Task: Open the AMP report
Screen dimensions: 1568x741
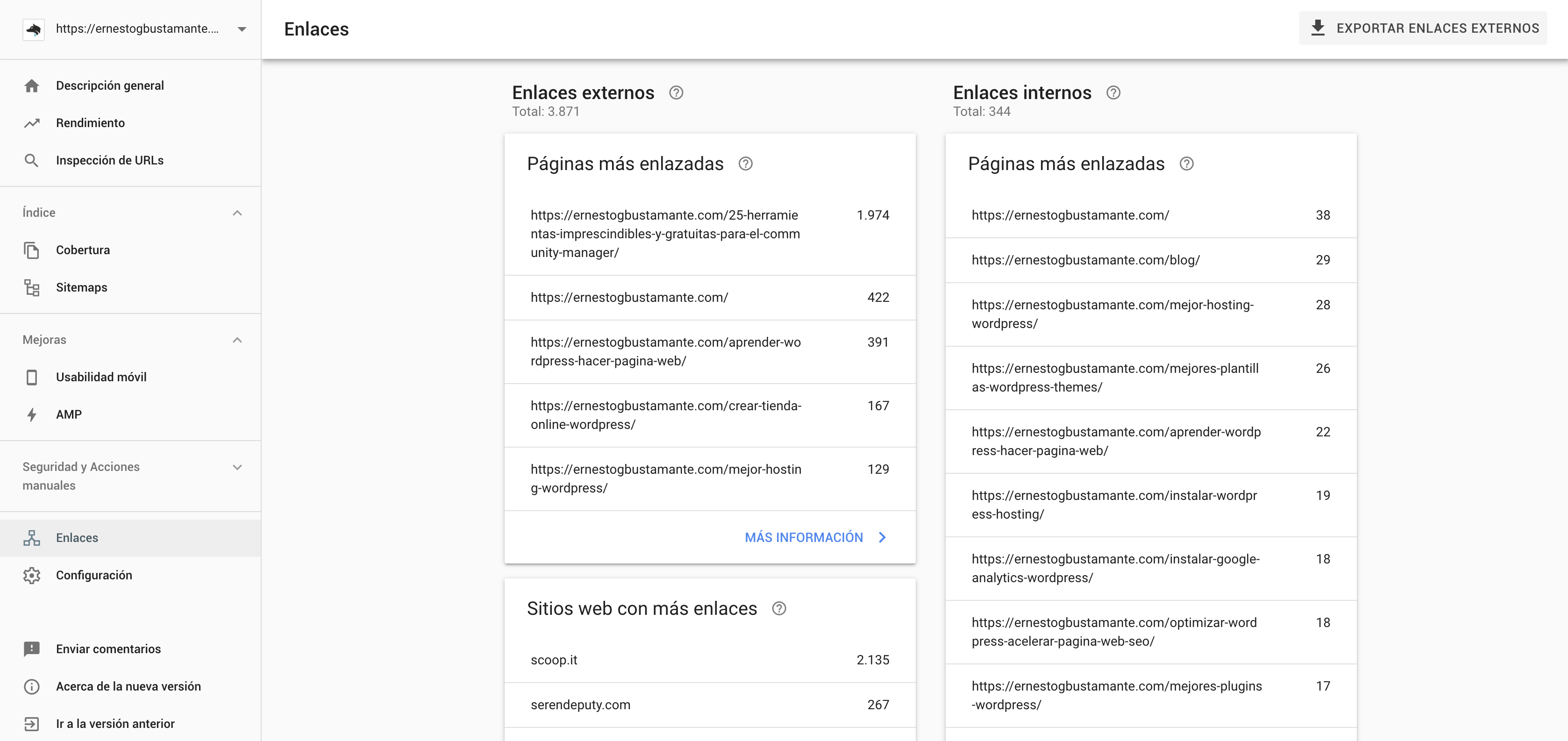Action: (x=130, y=414)
